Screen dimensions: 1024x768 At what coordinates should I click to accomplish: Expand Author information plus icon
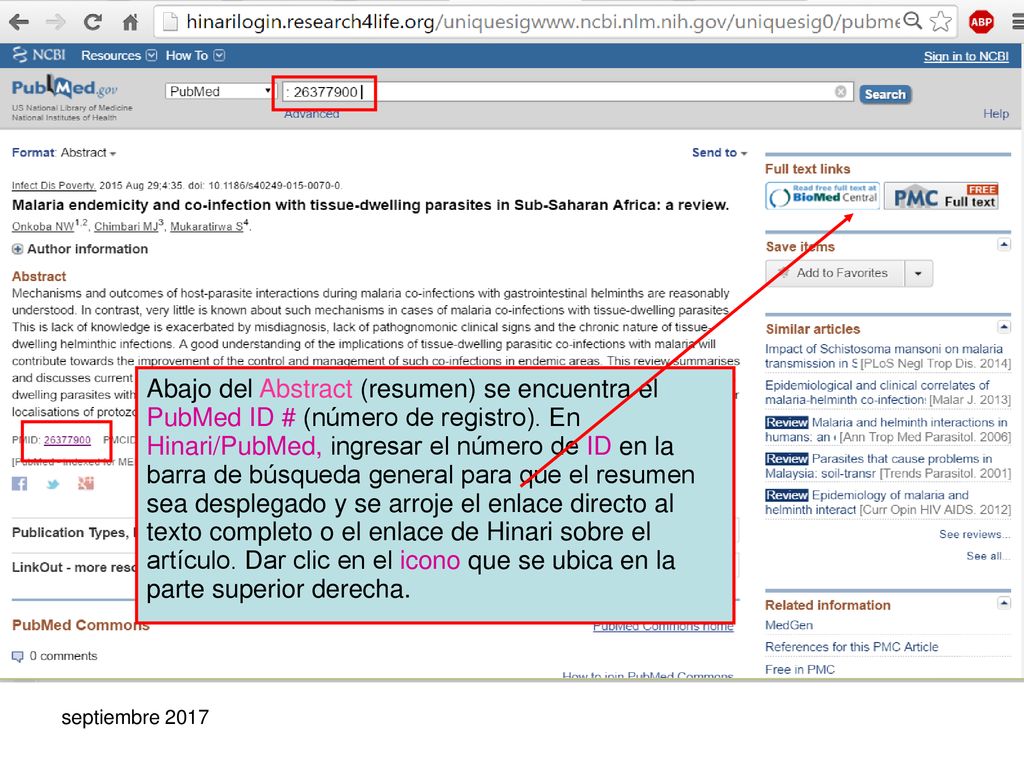point(18,249)
